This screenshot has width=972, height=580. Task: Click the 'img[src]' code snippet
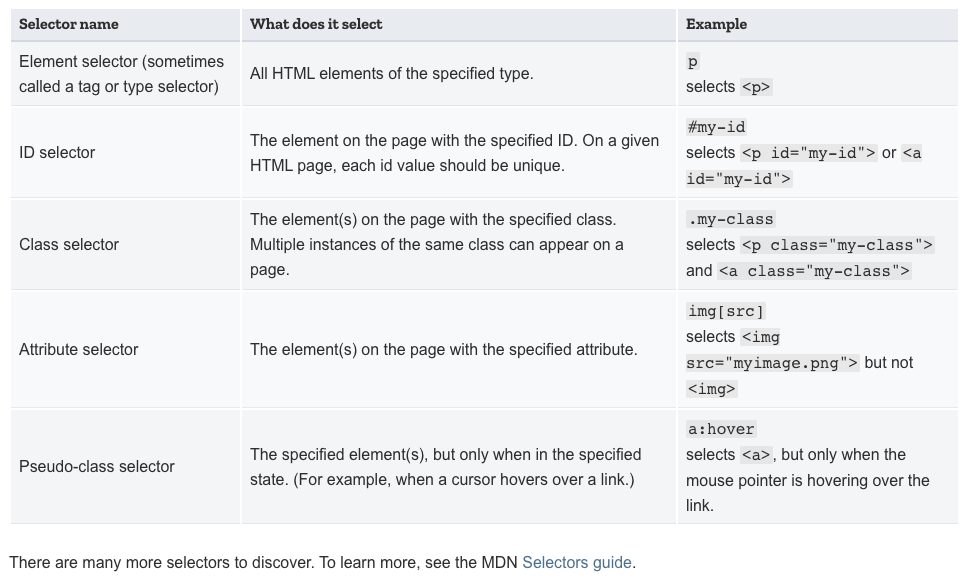click(726, 311)
